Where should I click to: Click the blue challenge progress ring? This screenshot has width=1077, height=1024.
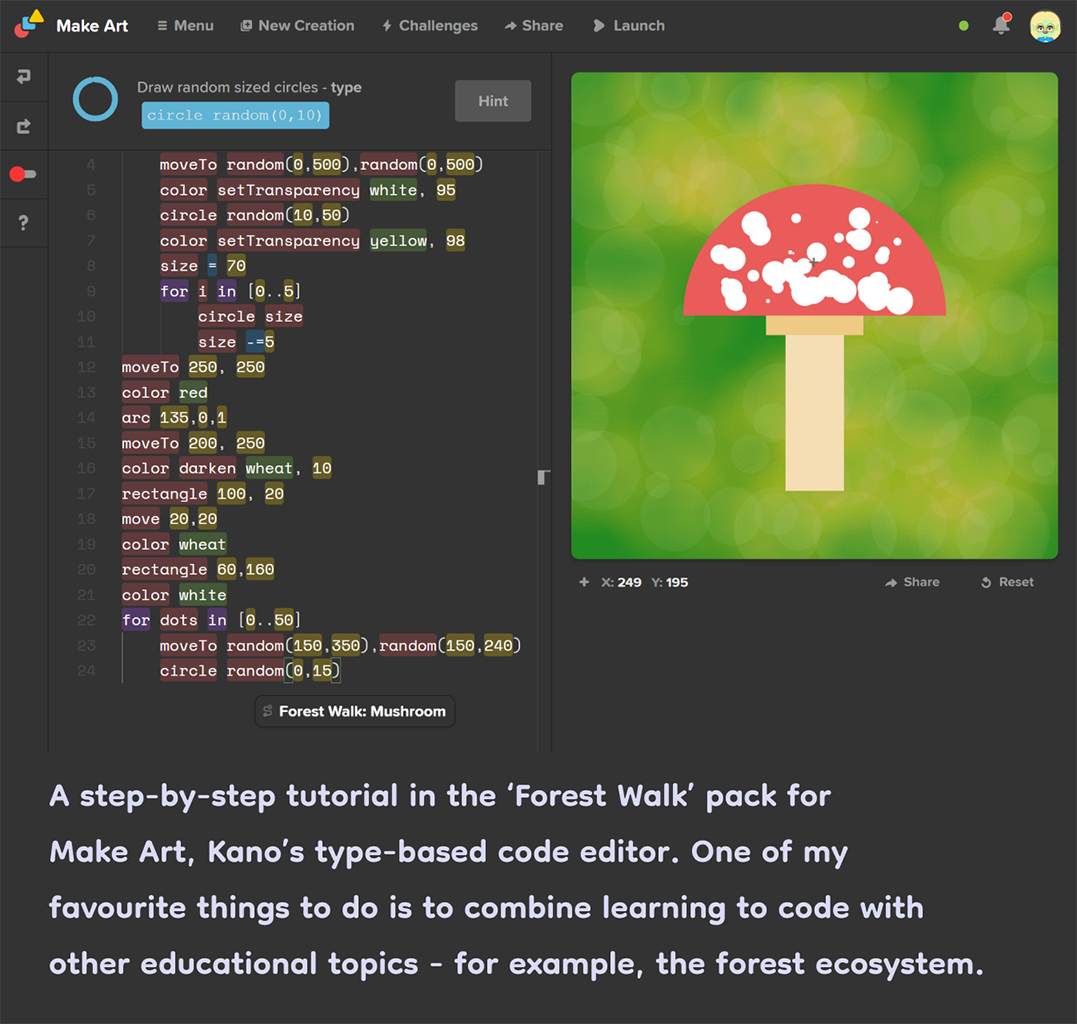click(96, 100)
